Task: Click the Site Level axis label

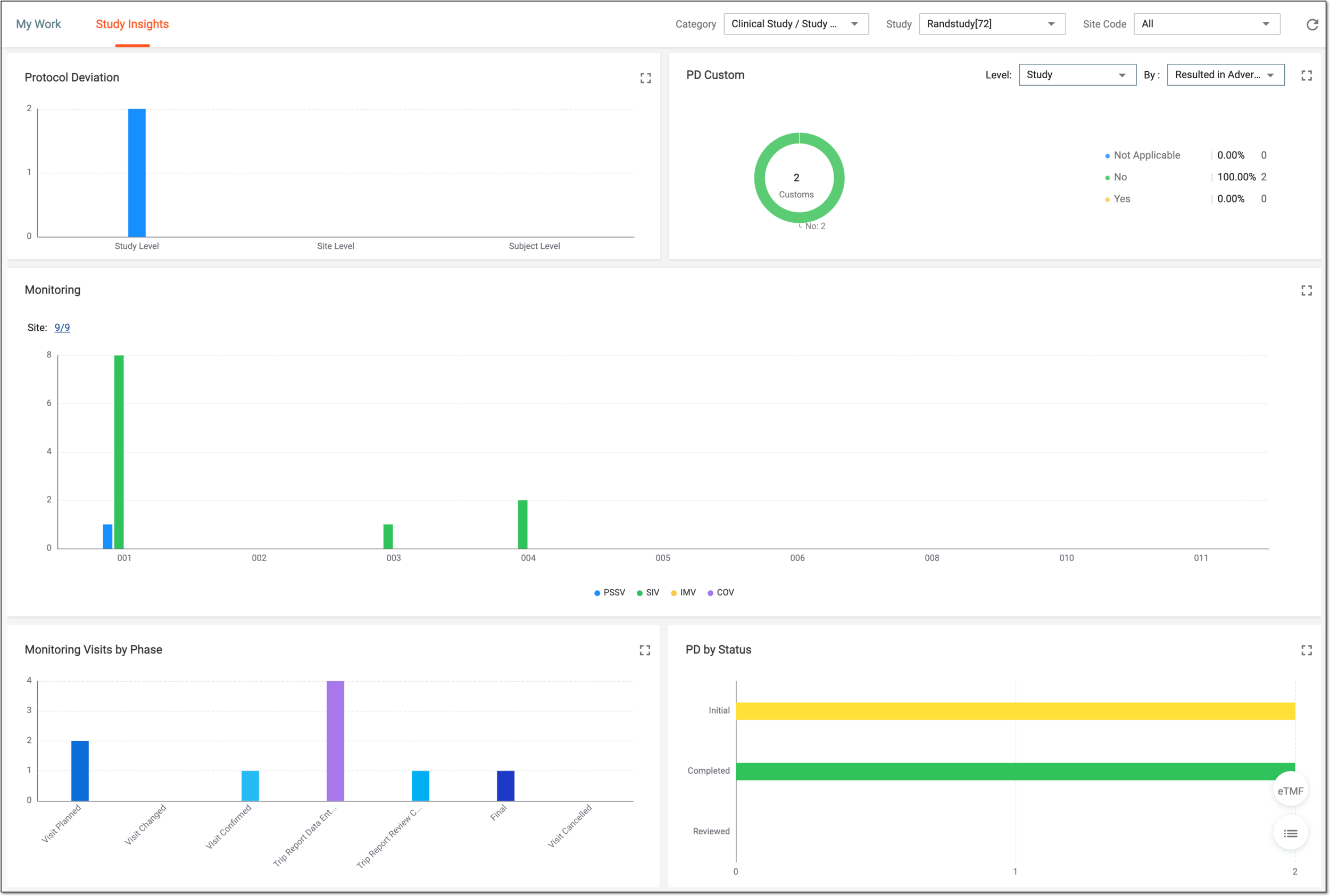Action: [x=336, y=246]
